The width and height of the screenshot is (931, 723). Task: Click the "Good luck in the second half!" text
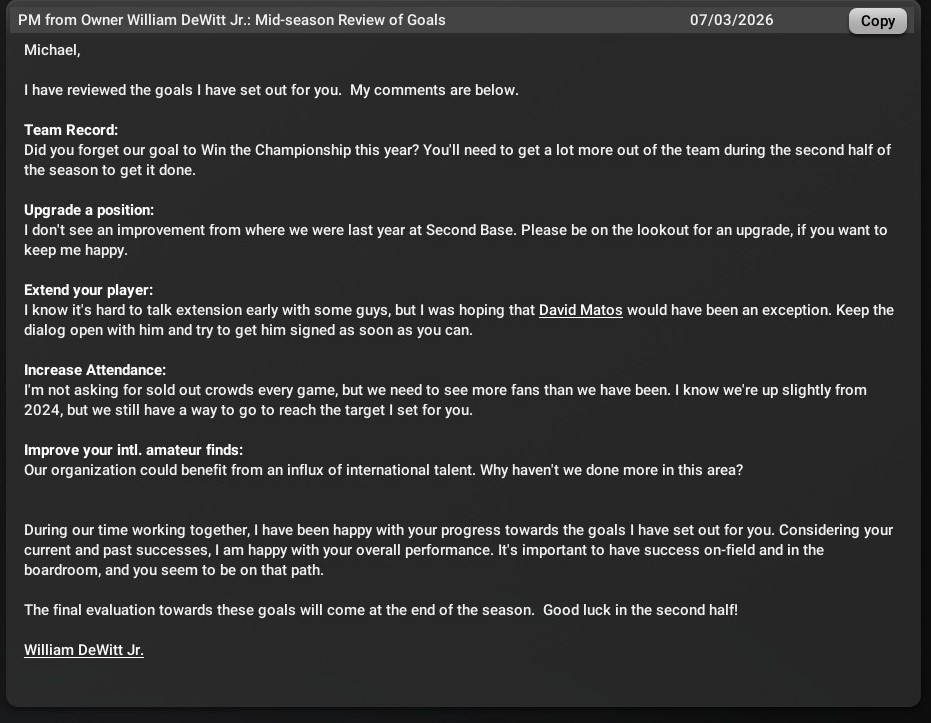640,610
